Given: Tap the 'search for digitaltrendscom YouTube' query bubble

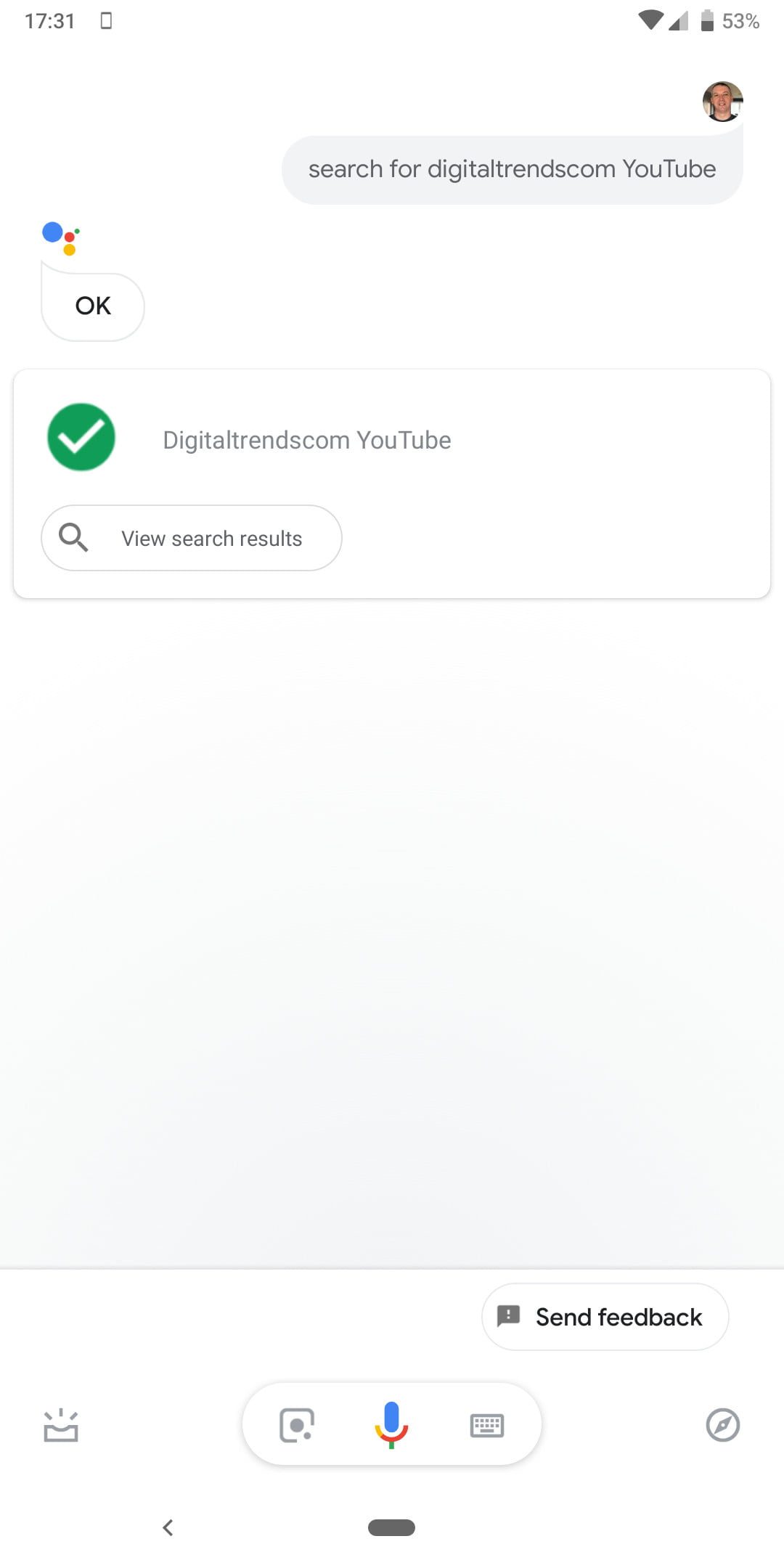Looking at the screenshot, I should [x=512, y=170].
